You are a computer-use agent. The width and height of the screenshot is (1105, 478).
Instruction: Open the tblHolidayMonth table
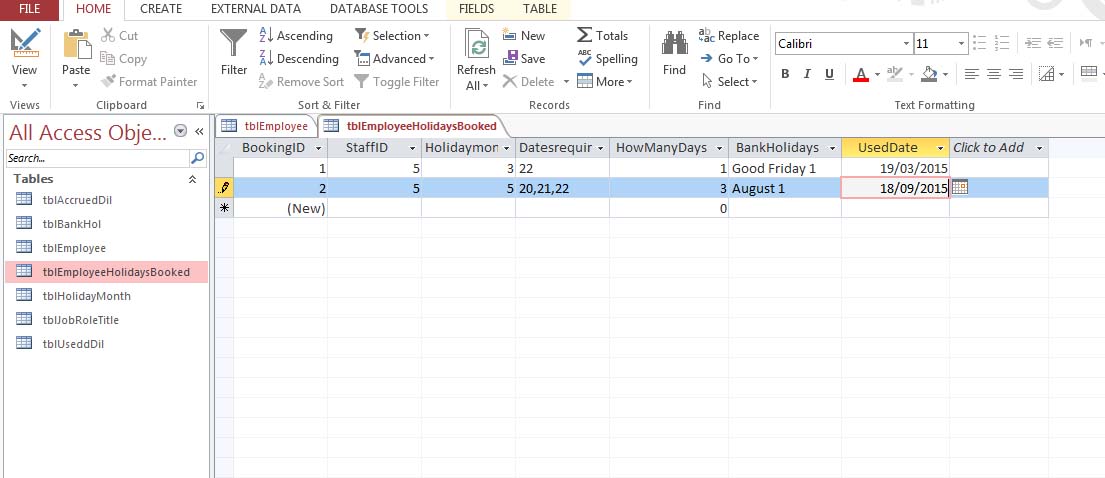[x=86, y=295]
